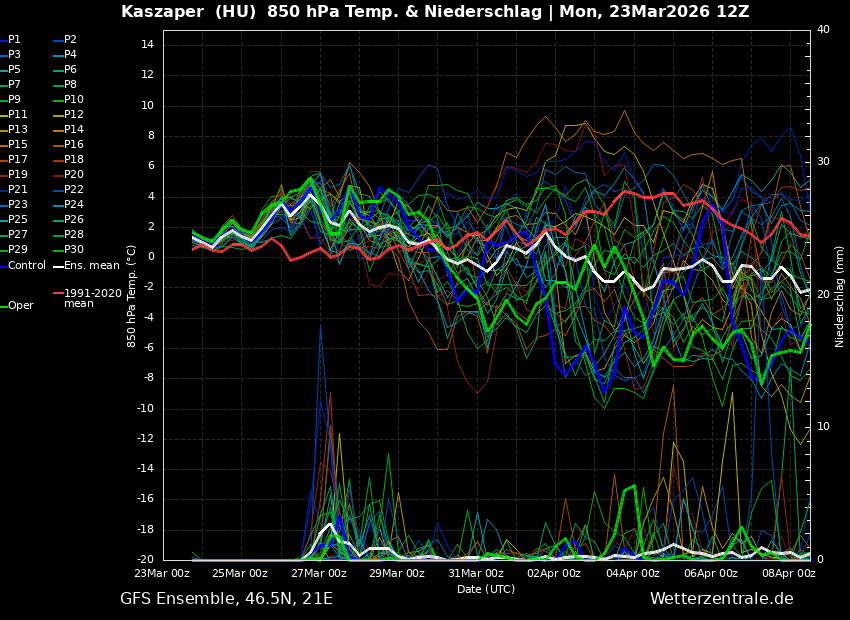Click the P18 legend entry

pyautogui.click(x=74, y=160)
